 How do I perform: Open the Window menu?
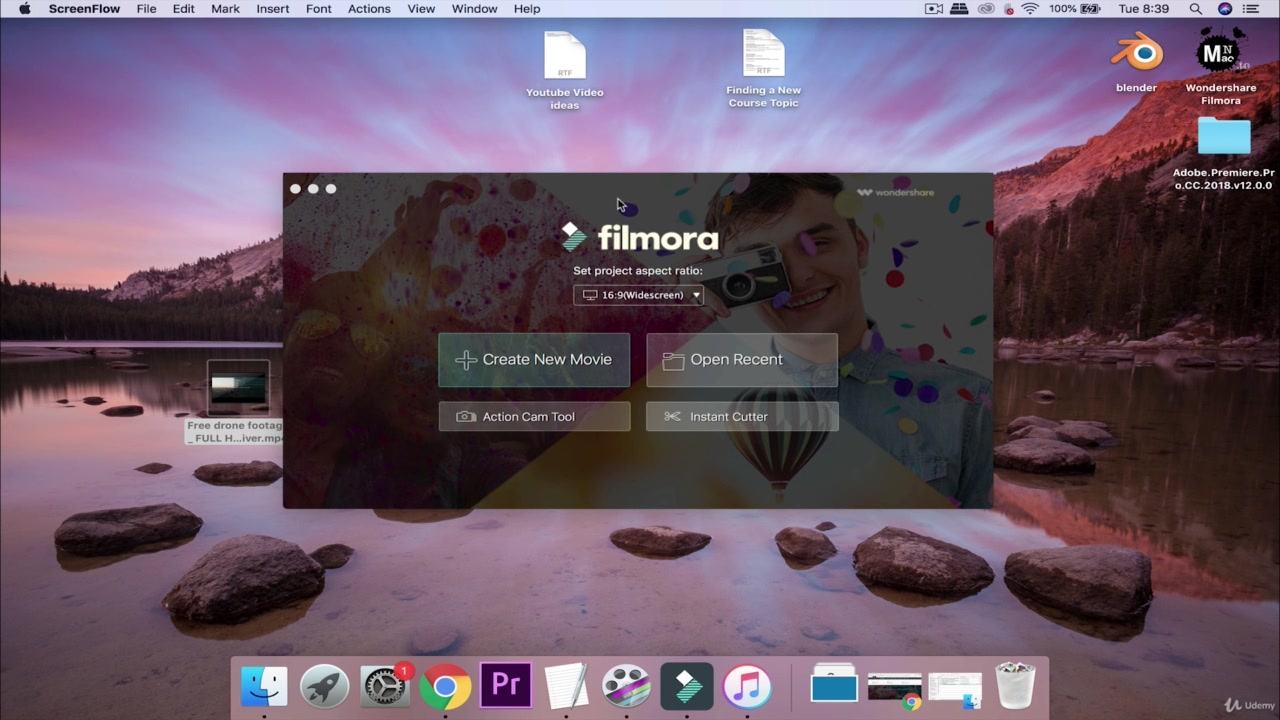coord(474,9)
